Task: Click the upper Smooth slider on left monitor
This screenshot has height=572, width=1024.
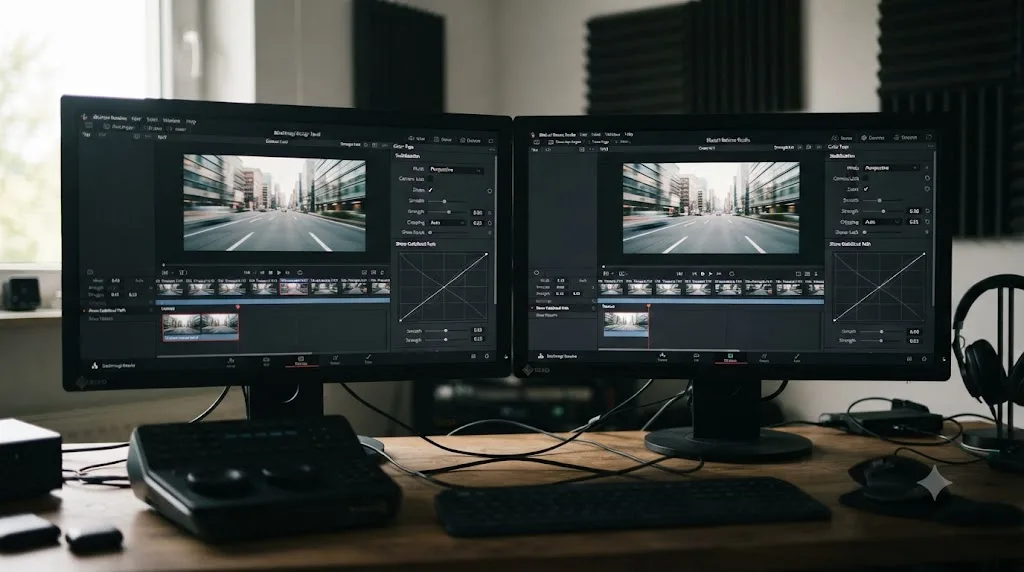Action: pos(447,201)
